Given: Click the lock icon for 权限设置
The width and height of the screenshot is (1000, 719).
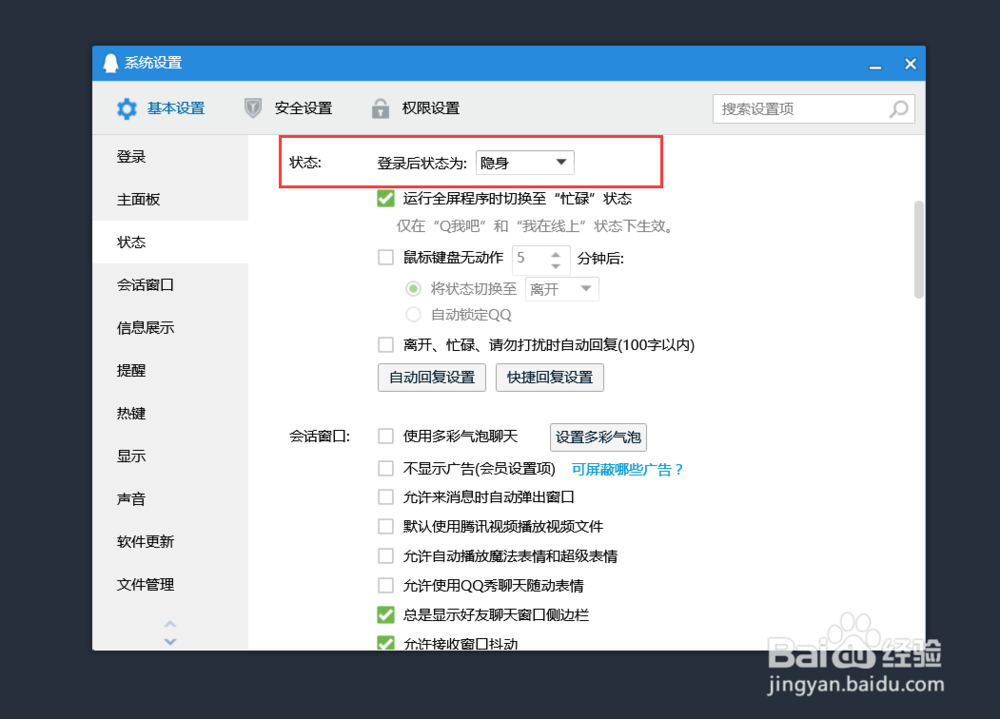Looking at the screenshot, I should tap(380, 108).
